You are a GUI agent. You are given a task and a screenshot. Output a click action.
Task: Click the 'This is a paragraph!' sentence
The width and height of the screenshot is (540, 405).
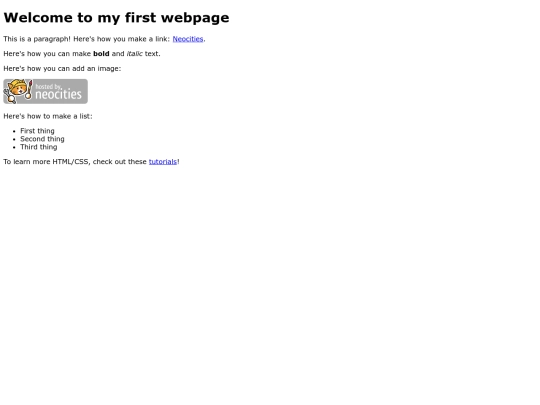click(37, 39)
